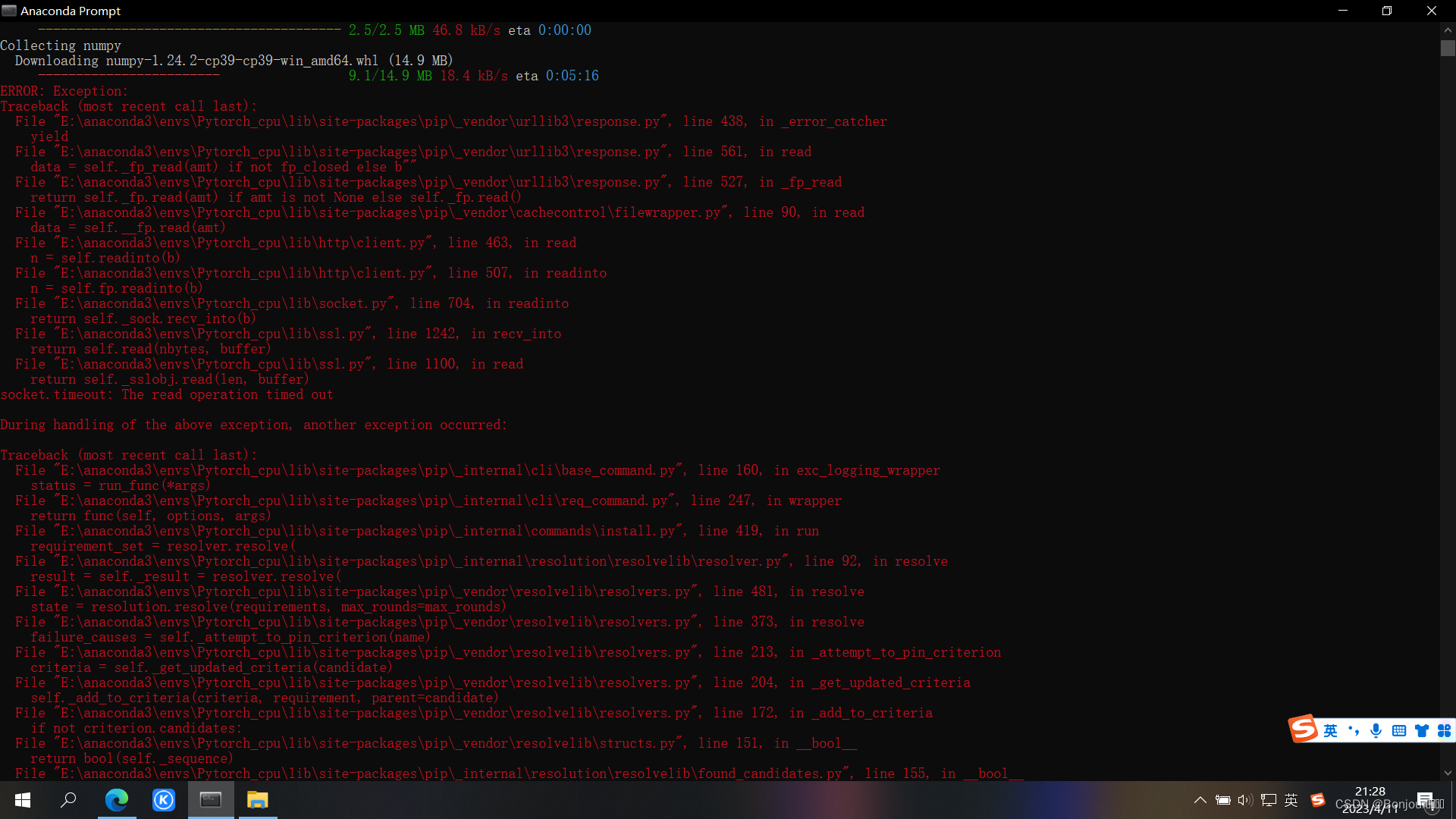Toggle Sogou punctuation mode button

pyautogui.click(x=1354, y=731)
